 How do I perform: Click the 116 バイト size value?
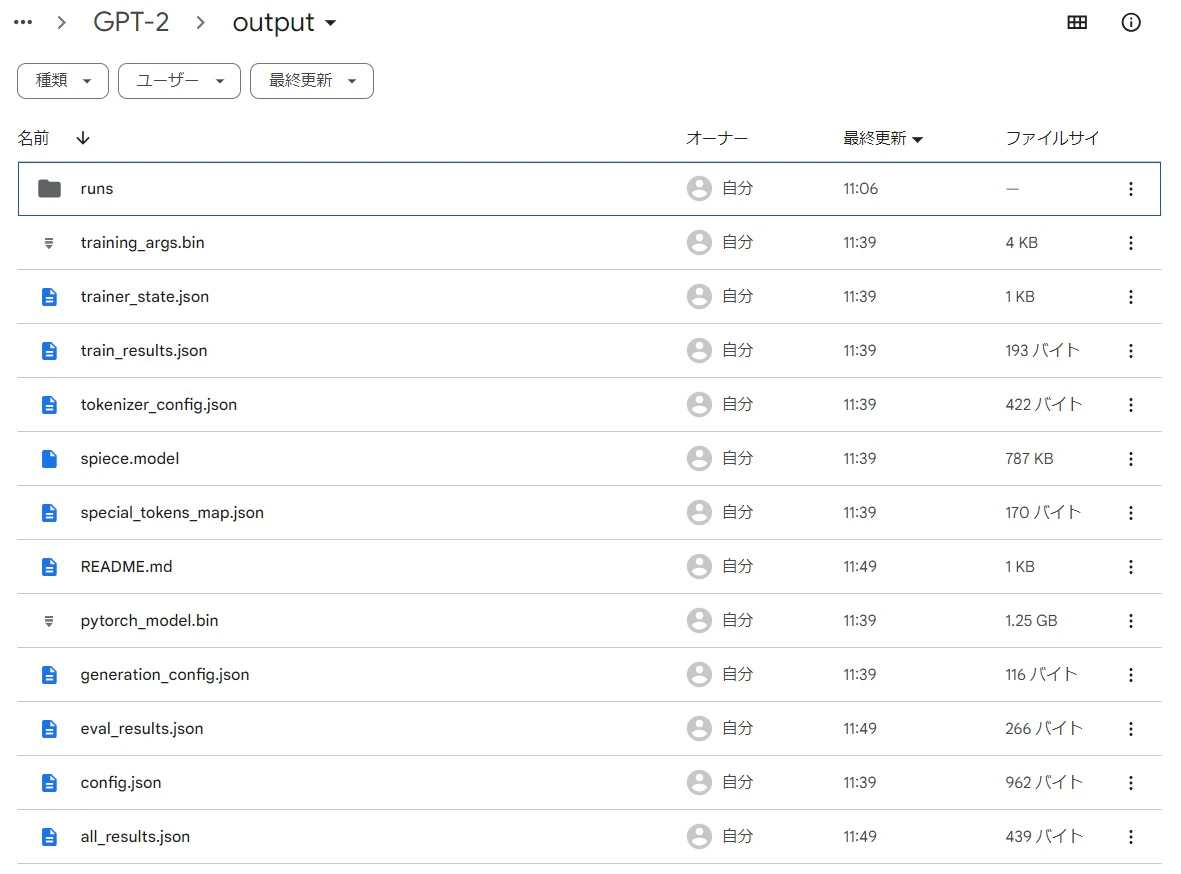(x=1042, y=675)
